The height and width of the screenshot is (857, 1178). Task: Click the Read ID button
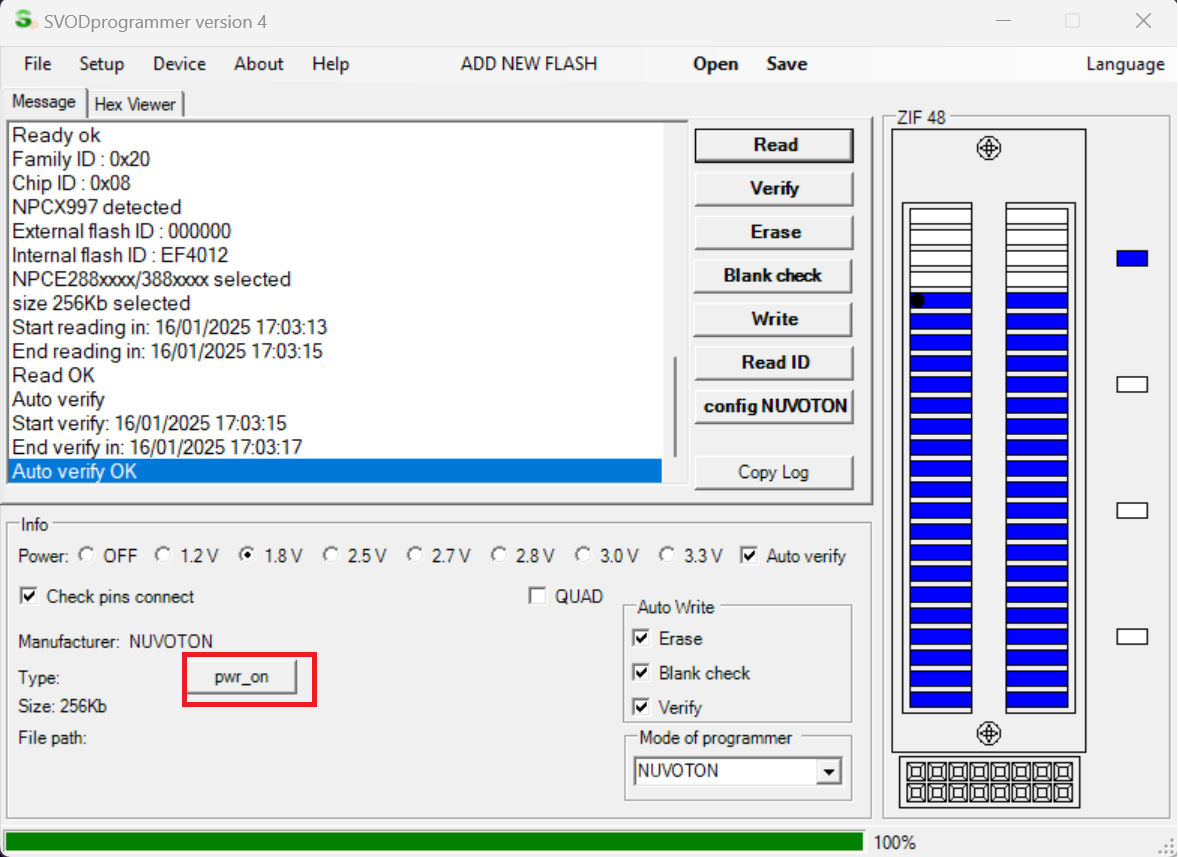774,363
